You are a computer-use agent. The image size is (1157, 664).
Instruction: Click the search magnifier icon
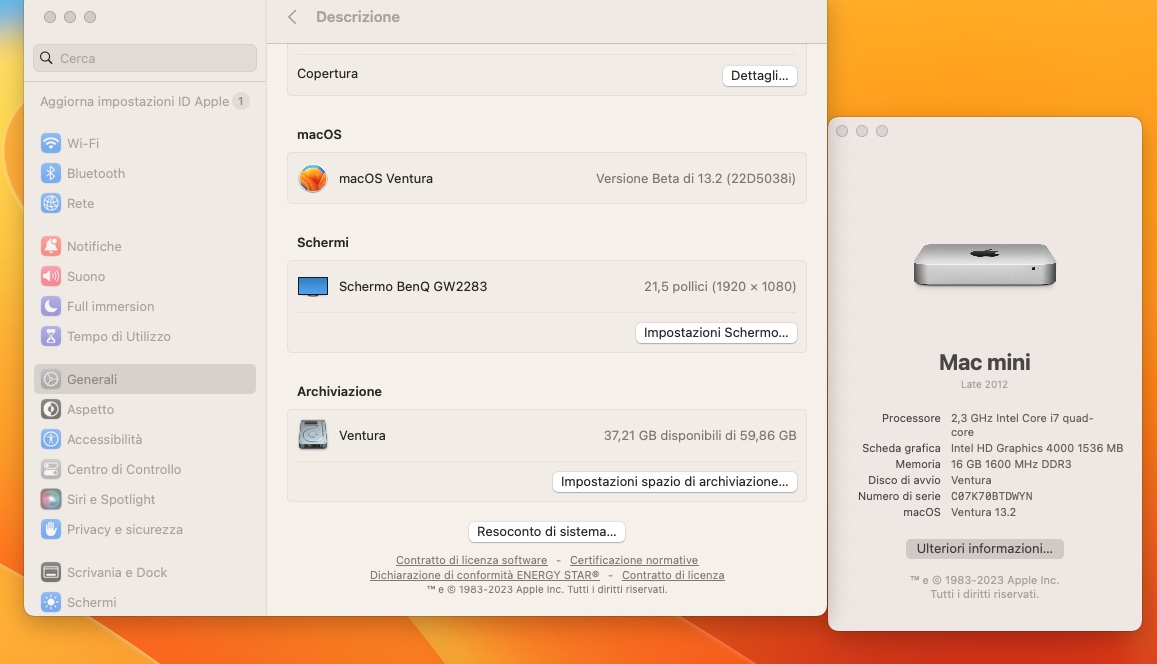click(x=46, y=58)
